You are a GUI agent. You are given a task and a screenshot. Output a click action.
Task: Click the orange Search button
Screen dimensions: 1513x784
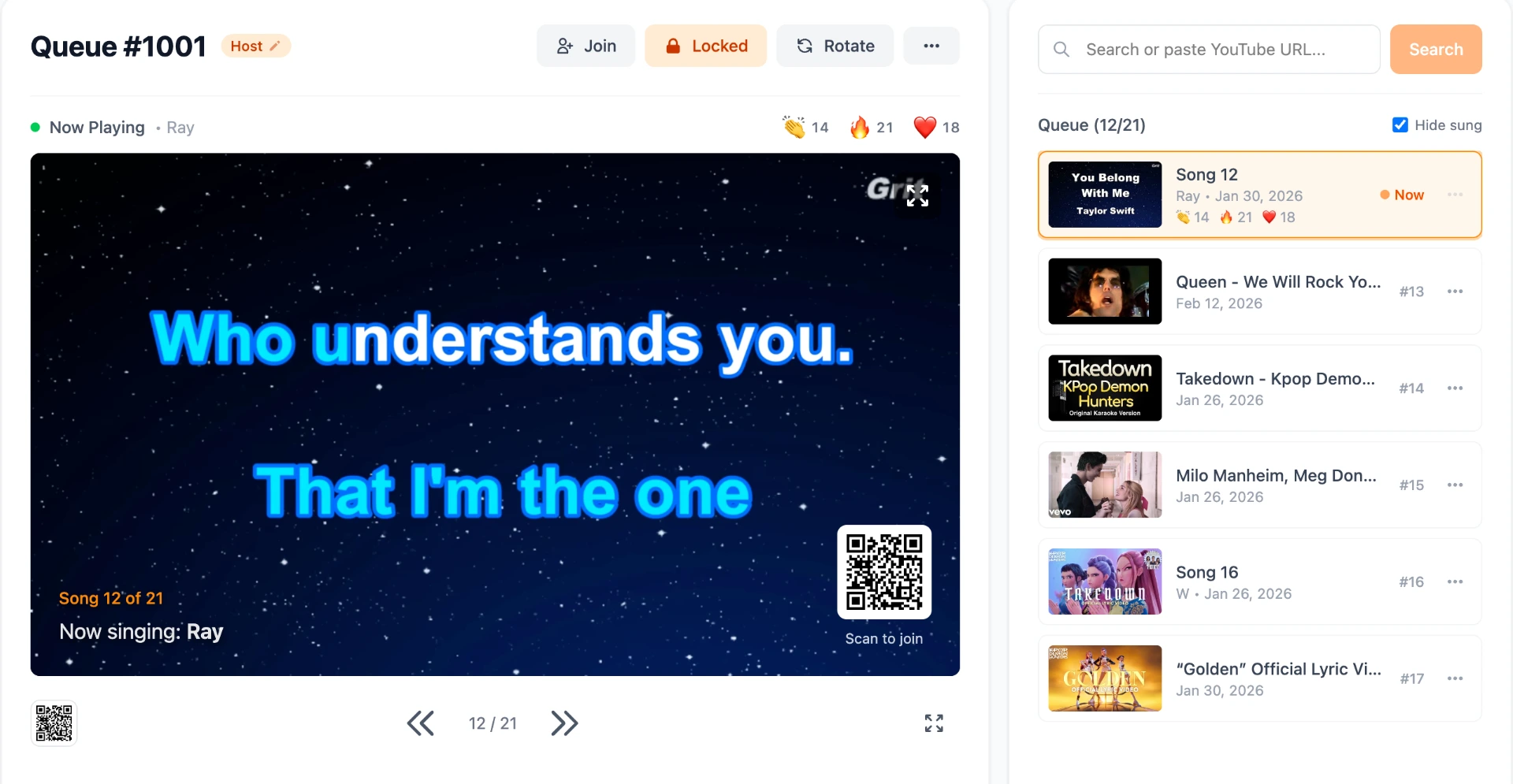[1436, 49]
